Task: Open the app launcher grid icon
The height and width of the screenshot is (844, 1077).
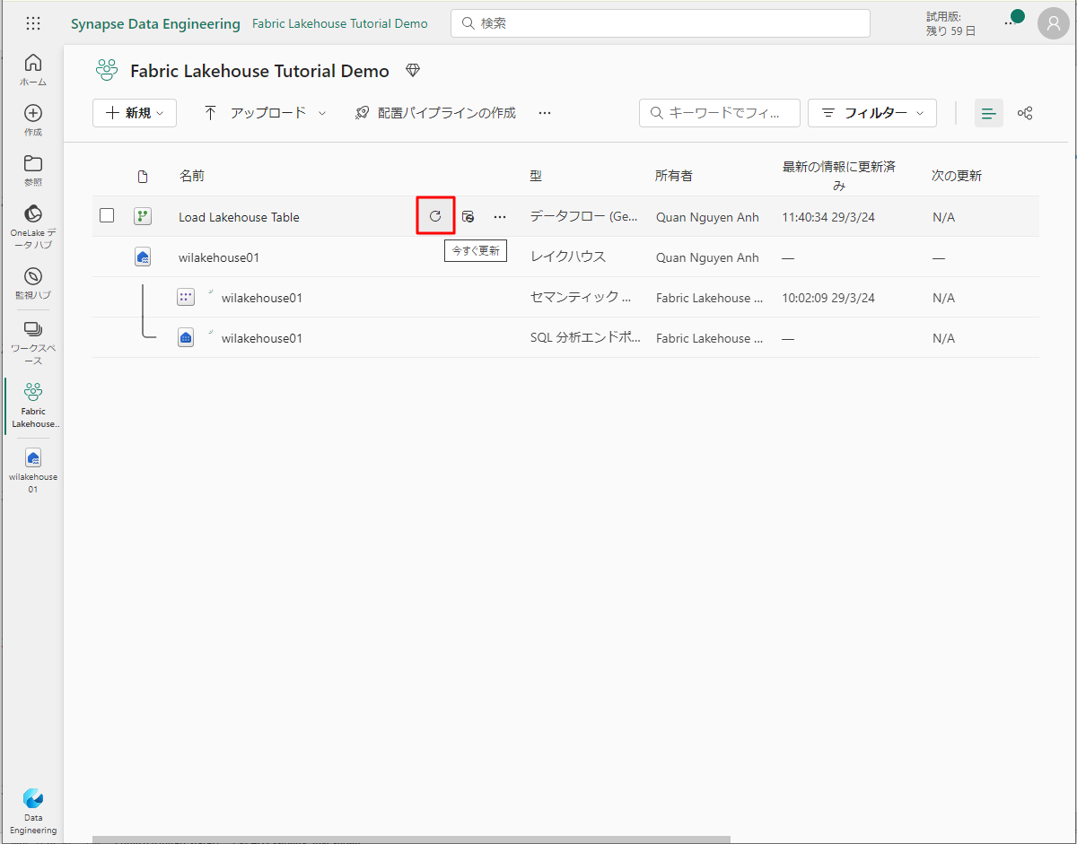Action: [33, 23]
